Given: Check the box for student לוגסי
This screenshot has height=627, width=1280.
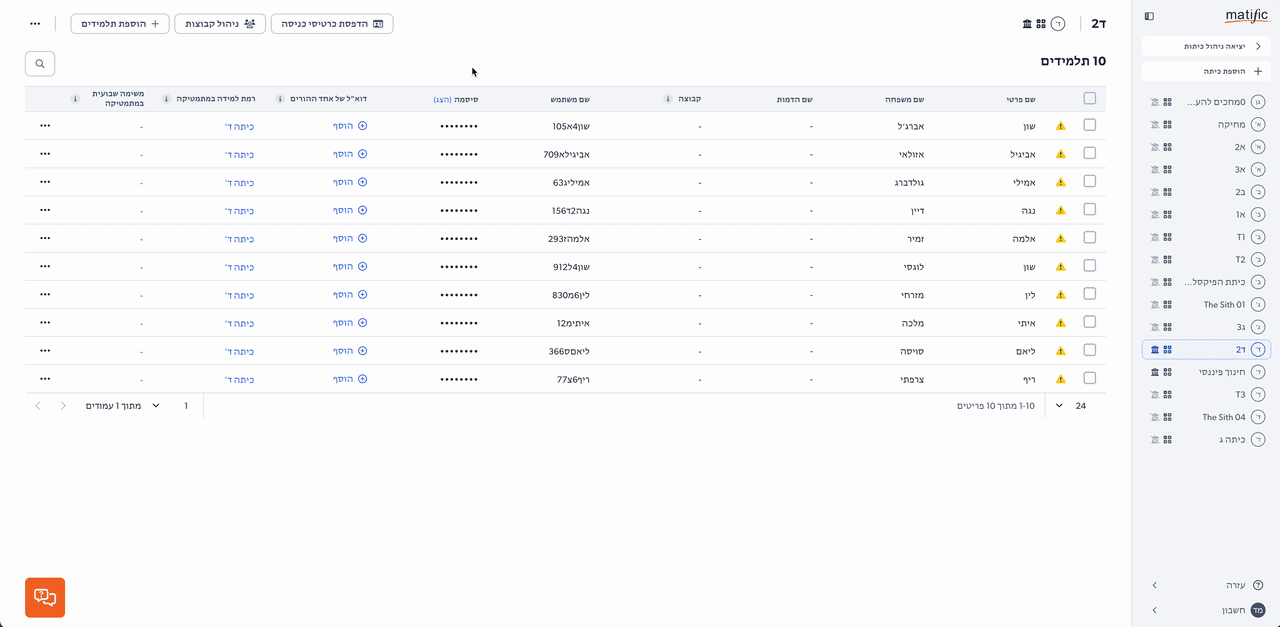Looking at the screenshot, I should click(1090, 265).
